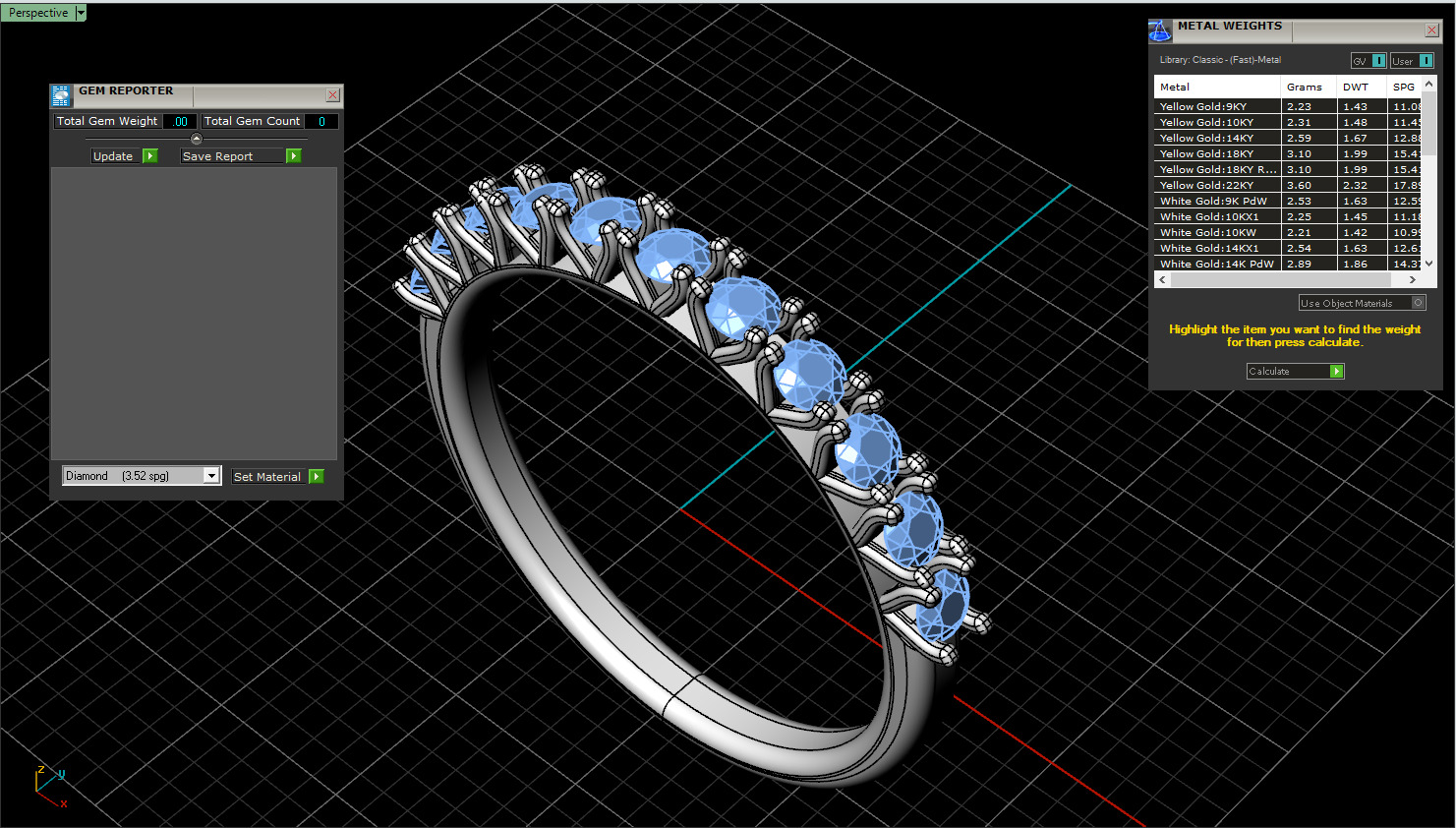
Task: Select the White Gold:14K PdW row
Action: [1287, 264]
